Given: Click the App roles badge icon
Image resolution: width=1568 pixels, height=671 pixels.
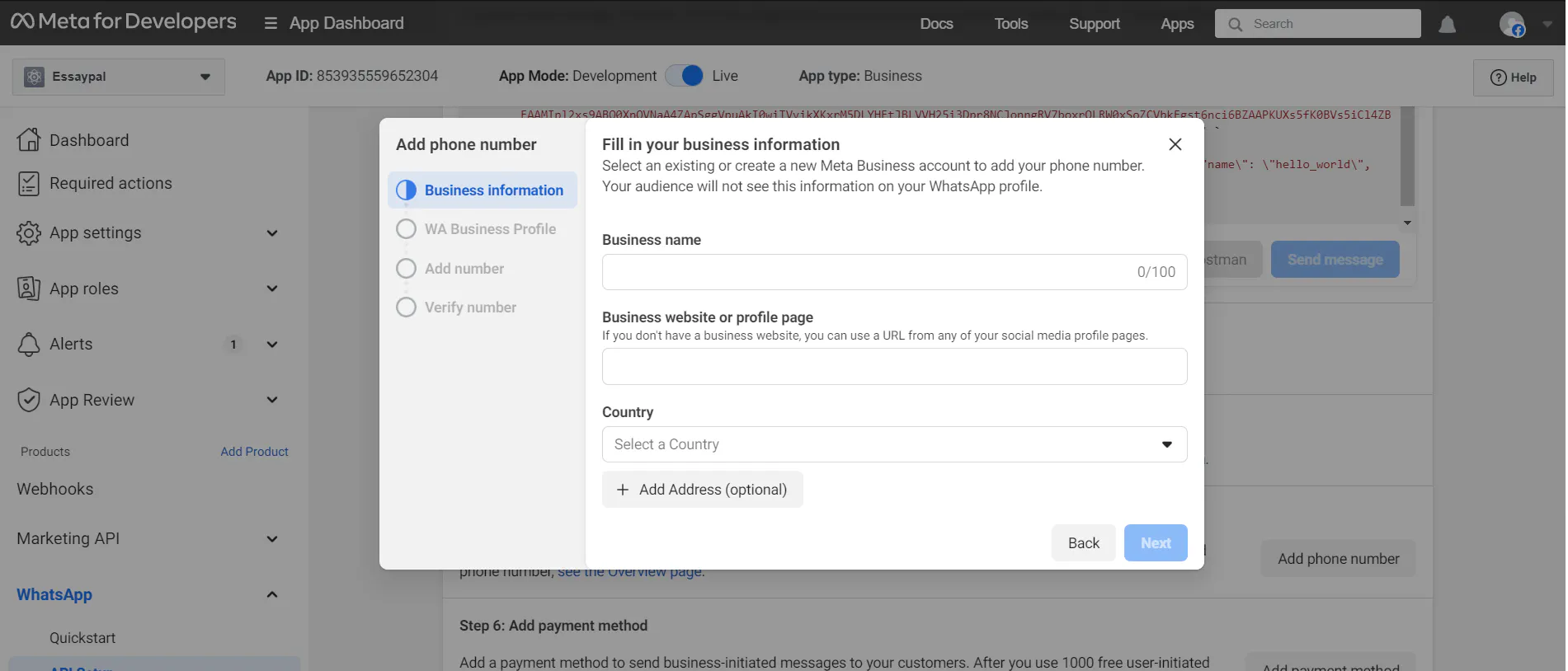Looking at the screenshot, I should 29,289.
